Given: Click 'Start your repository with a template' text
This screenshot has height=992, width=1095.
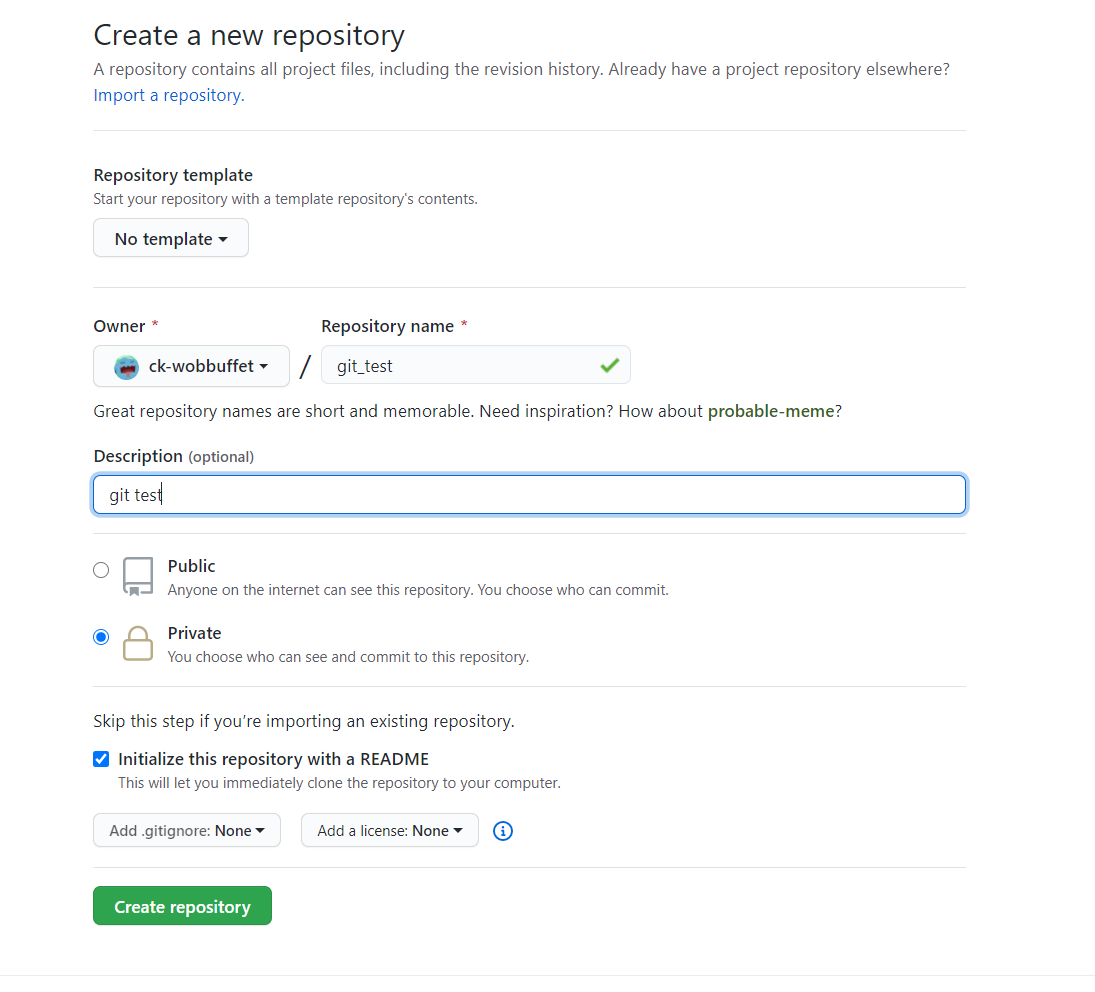Looking at the screenshot, I should pyautogui.click(x=286, y=199).
